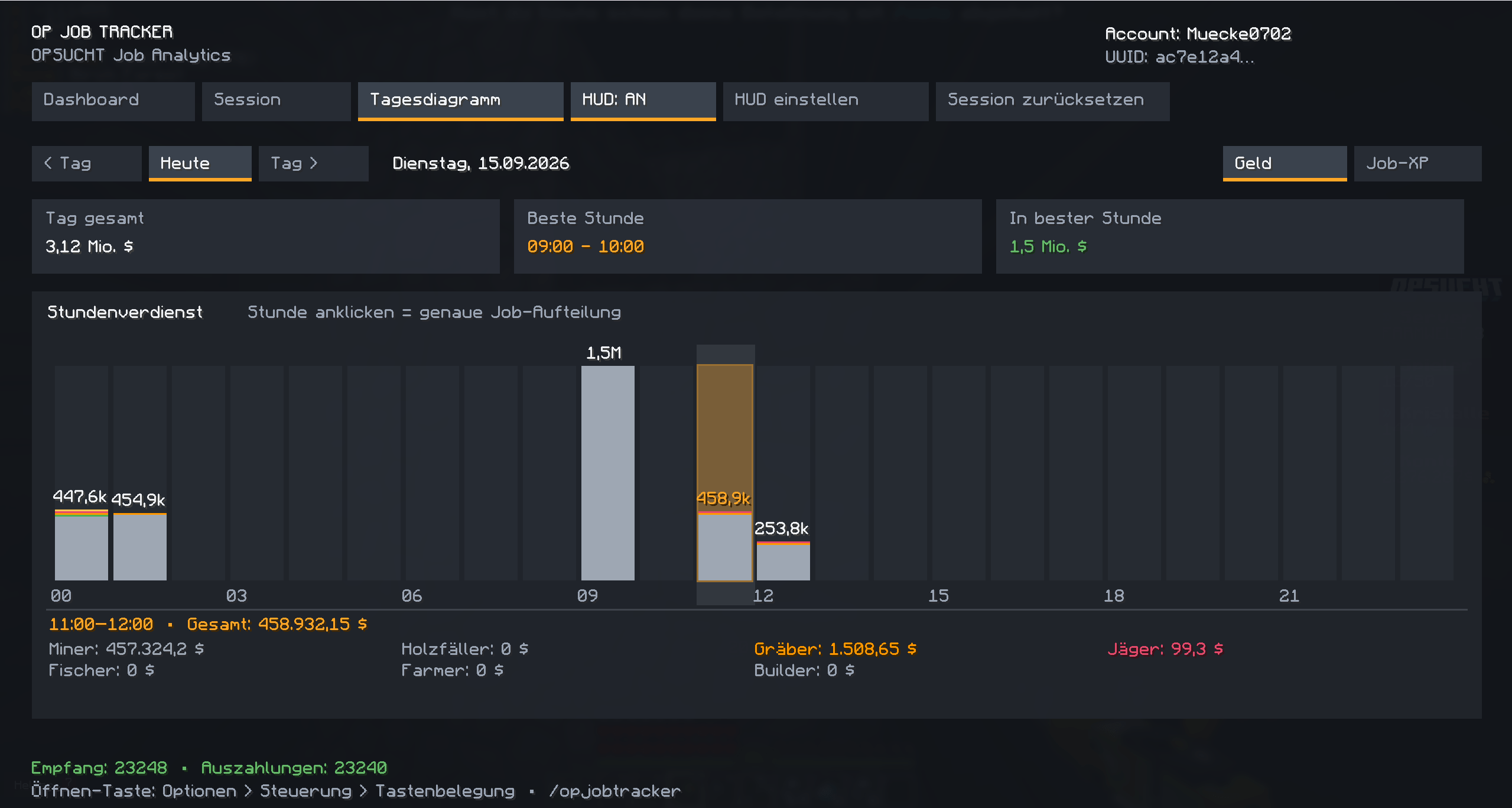
Task: Click Account: Muecke0702 text
Action: pos(1198,34)
